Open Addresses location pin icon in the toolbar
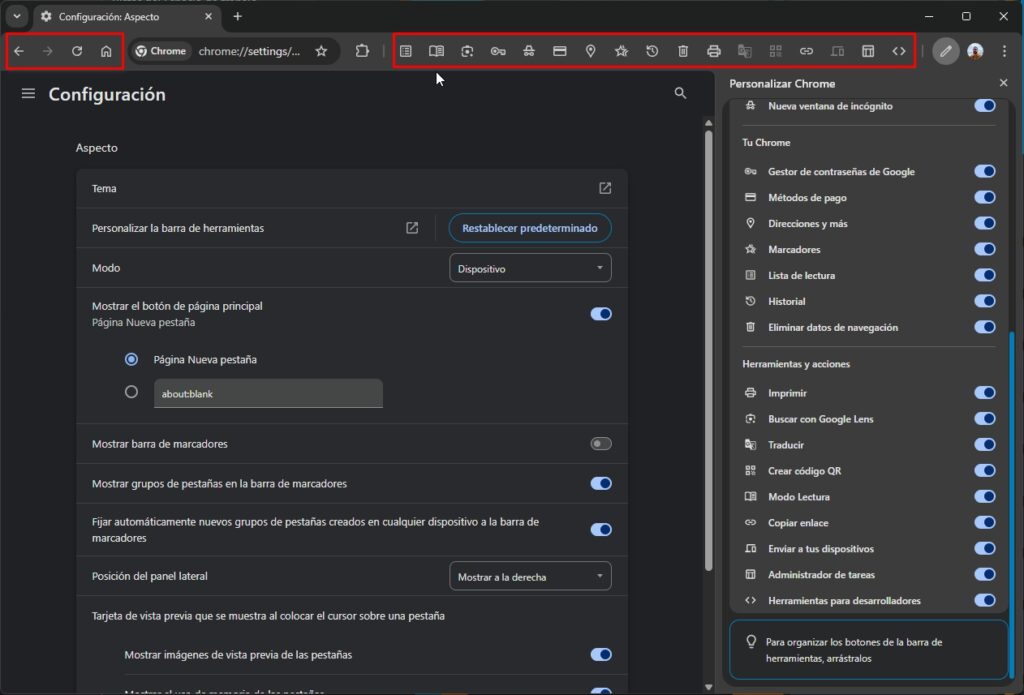This screenshot has height=695, width=1024. [x=590, y=51]
